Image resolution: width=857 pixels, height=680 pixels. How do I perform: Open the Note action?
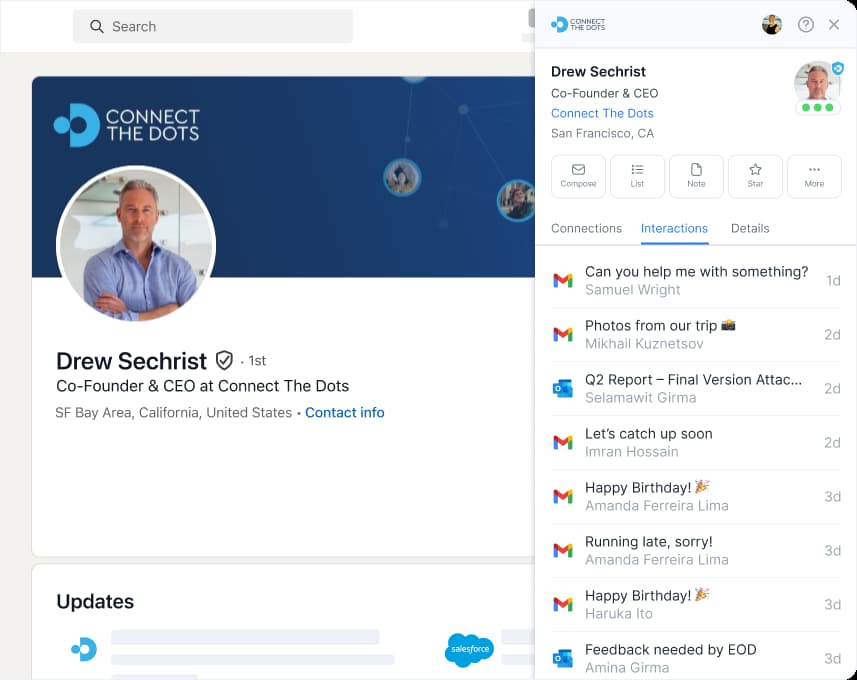[696, 176]
